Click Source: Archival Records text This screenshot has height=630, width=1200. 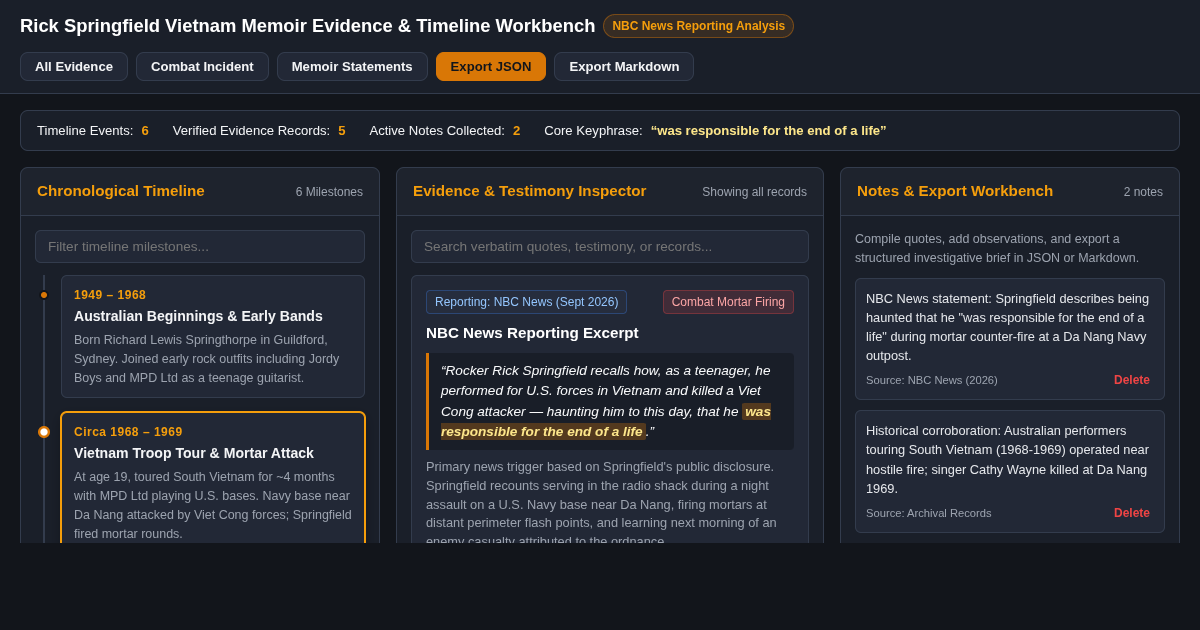pyautogui.click(x=929, y=513)
